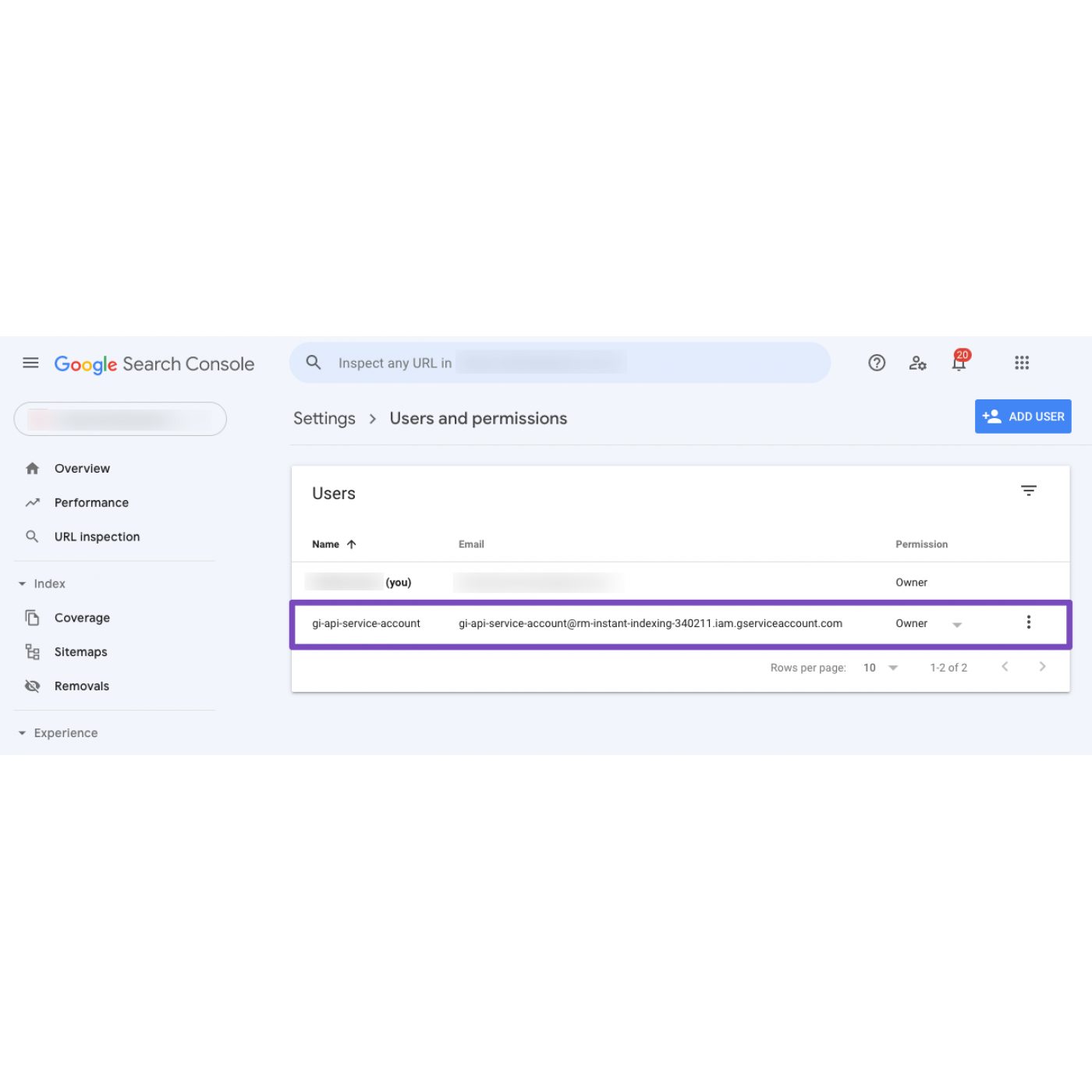The height and width of the screenshot is (1092, 1092).
Task: Open permission dropdown for gi-api-service-account
Action: coord(957,625)
